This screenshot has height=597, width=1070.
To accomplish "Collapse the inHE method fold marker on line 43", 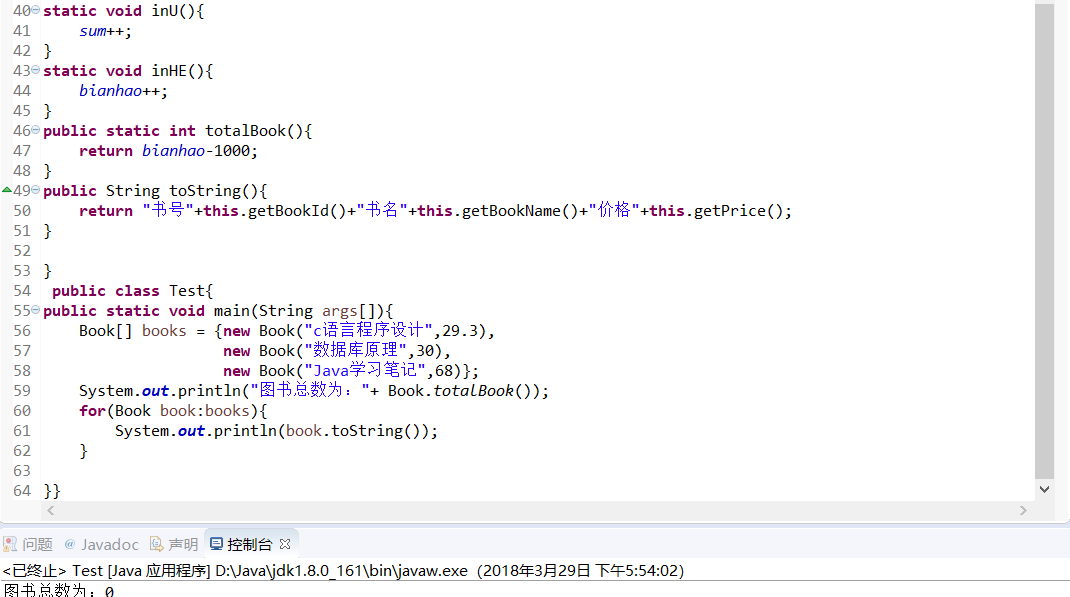I will click(35, 70).
